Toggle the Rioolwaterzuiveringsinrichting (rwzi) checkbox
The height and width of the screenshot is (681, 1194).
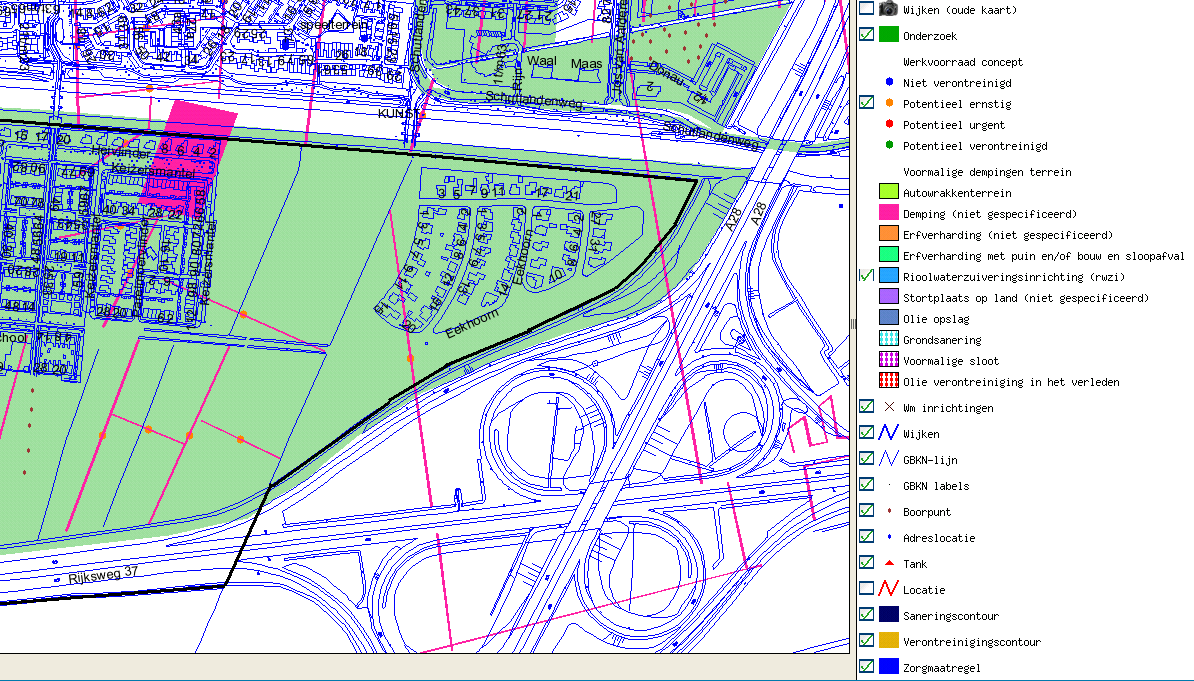click(x=866, y=276)
